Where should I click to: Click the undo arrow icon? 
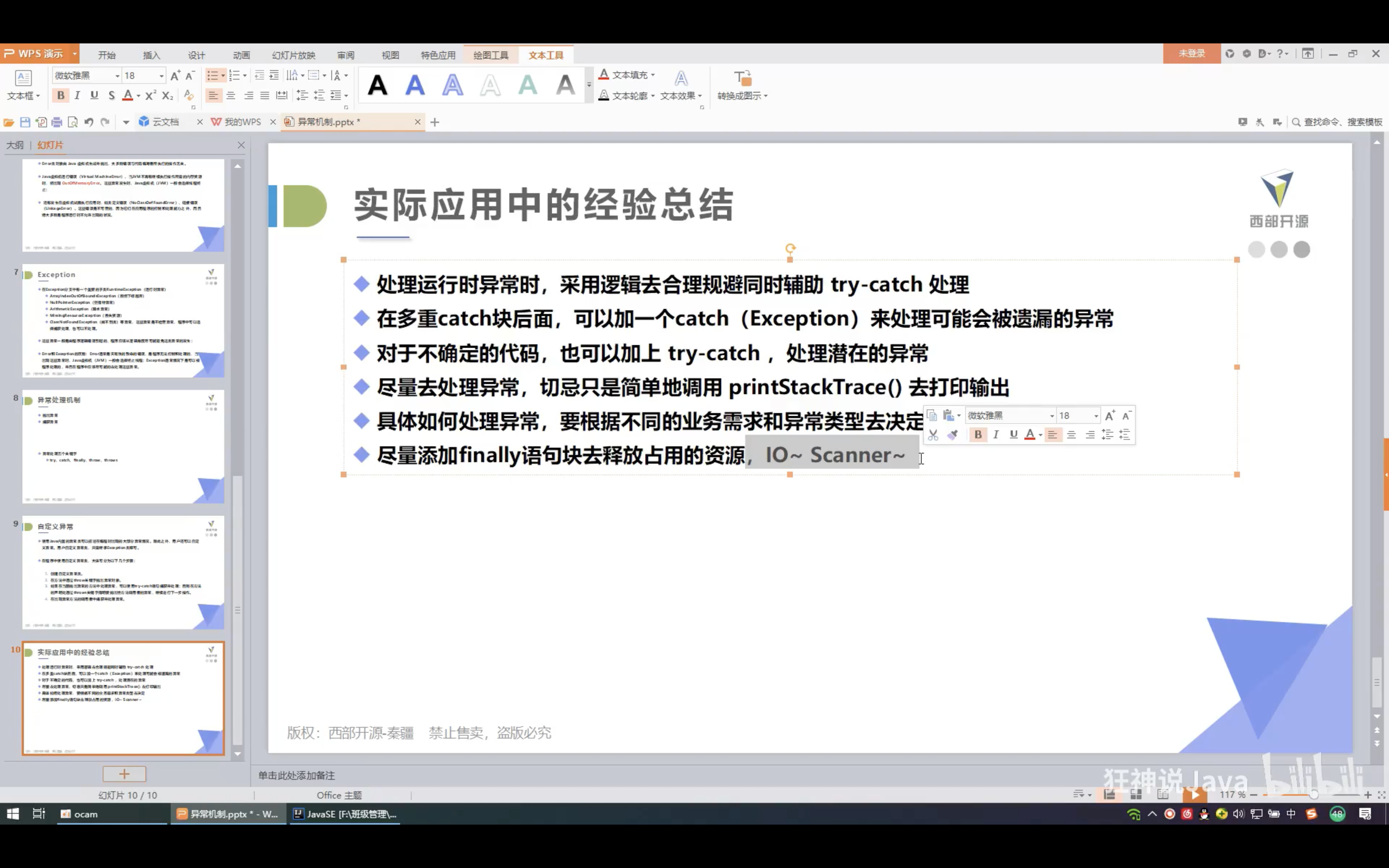tap(88, 122)
